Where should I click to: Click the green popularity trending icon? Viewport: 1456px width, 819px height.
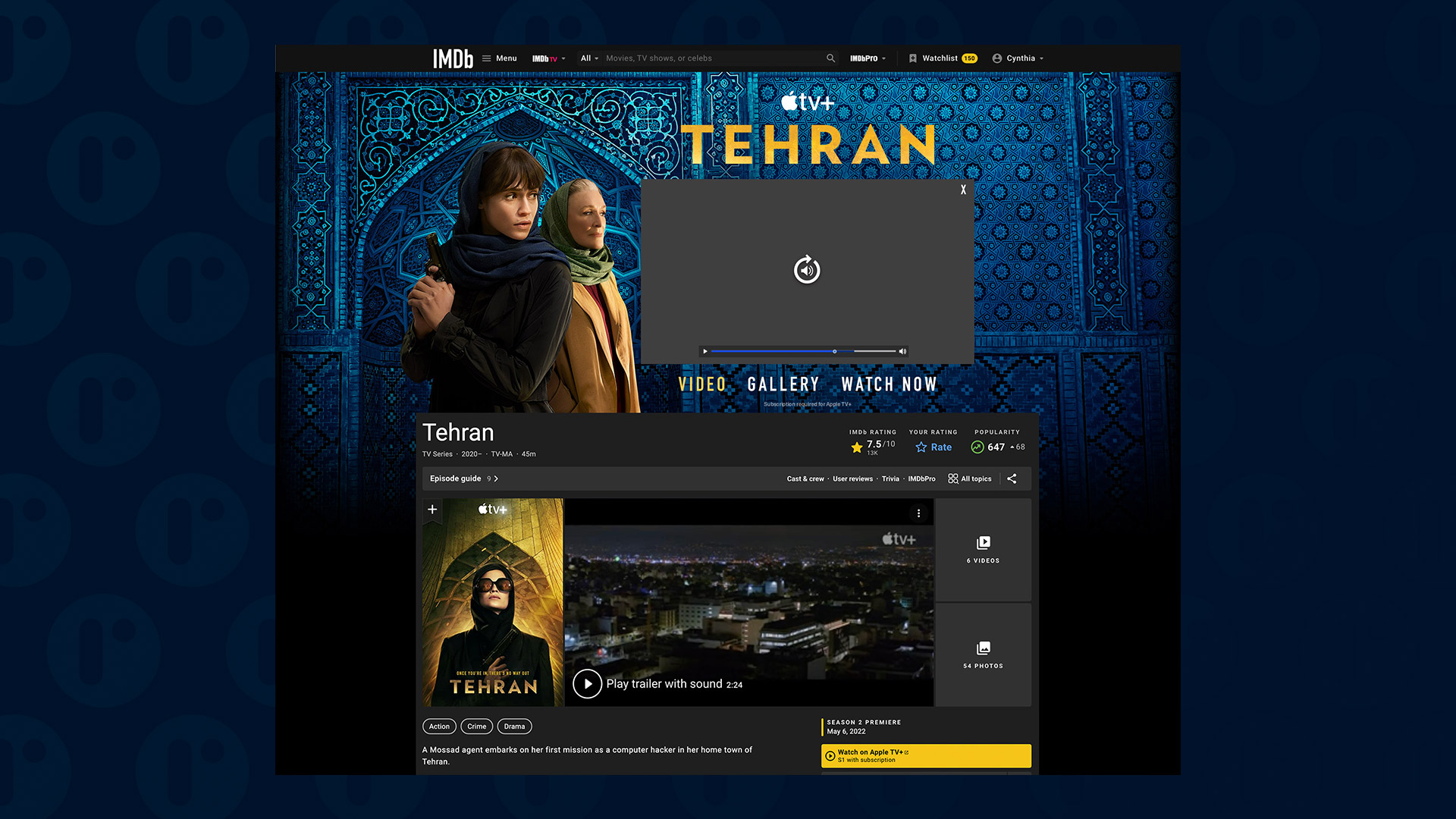coord(977,447)
